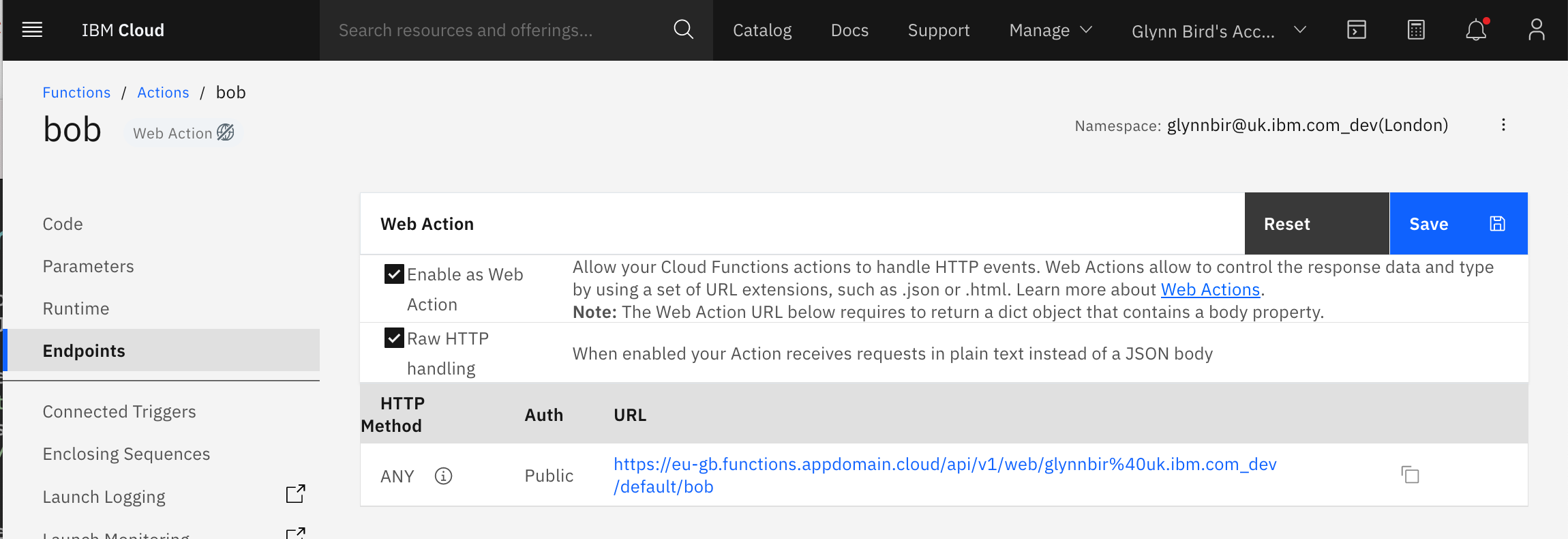Open the Catalog menu item
The width and height of the screenshot is (1568, 539).
click(762, 30)
